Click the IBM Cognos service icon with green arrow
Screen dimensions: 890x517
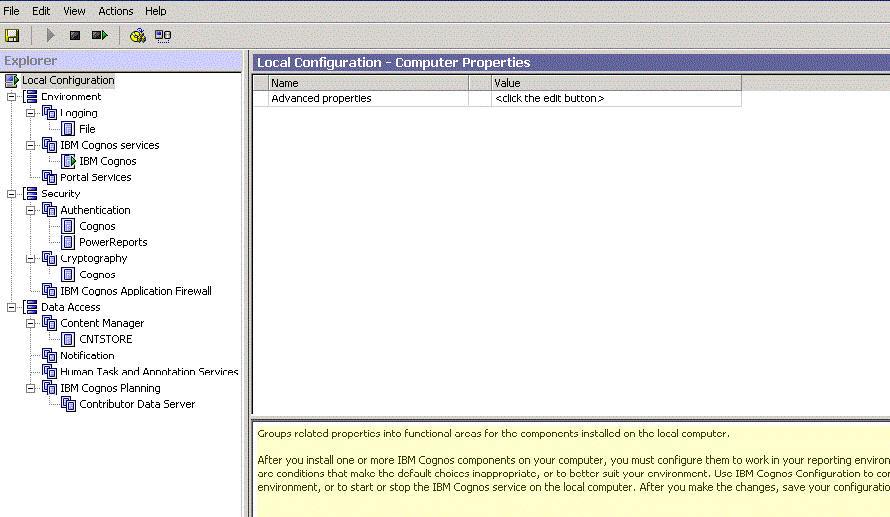point(69,161)
